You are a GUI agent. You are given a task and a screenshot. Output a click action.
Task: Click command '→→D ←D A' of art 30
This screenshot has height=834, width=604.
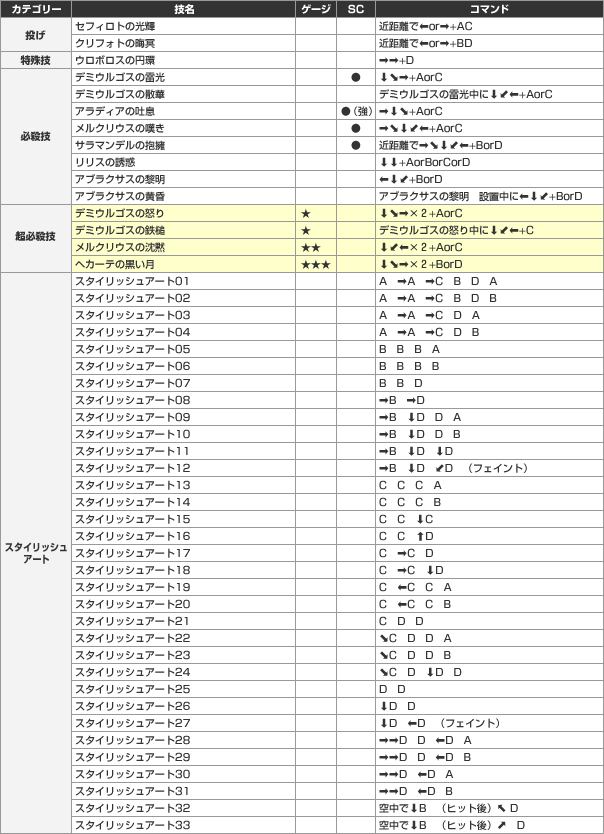pyautogui.click(x=416, y=774)
